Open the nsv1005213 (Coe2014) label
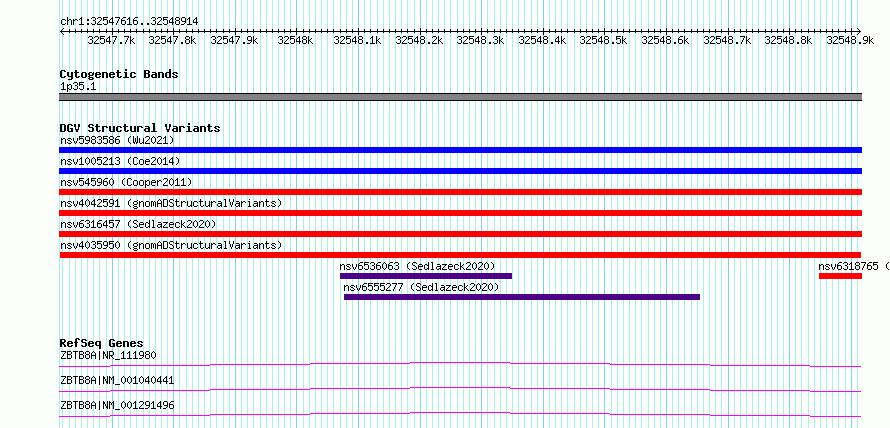This screenshot has height=428, width=890. (x=120, y=161)
